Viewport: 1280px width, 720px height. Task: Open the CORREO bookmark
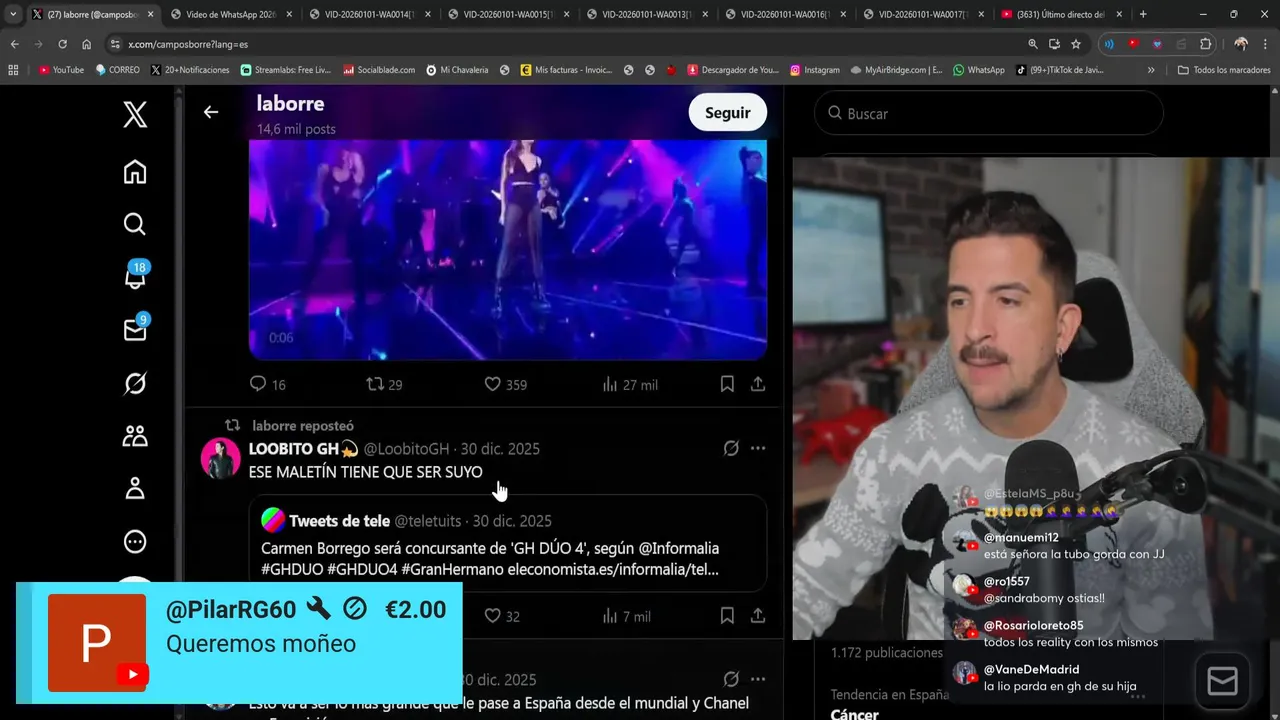(118, 70)
